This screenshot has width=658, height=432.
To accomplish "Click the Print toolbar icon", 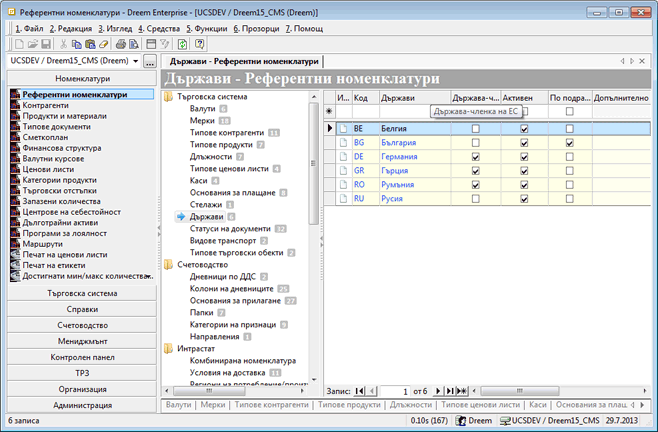I will pos(121,44).
